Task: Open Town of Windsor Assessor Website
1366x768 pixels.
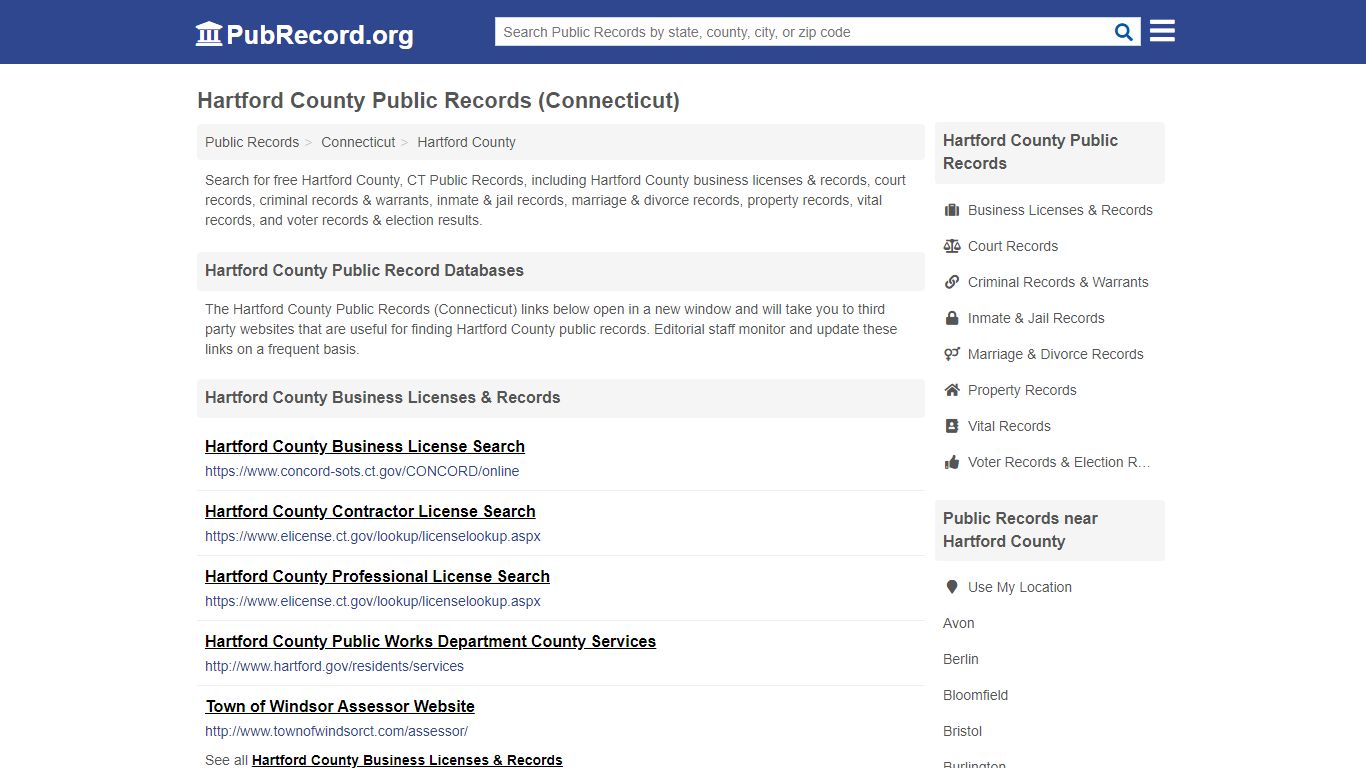Action: click(x=340, y=706)
